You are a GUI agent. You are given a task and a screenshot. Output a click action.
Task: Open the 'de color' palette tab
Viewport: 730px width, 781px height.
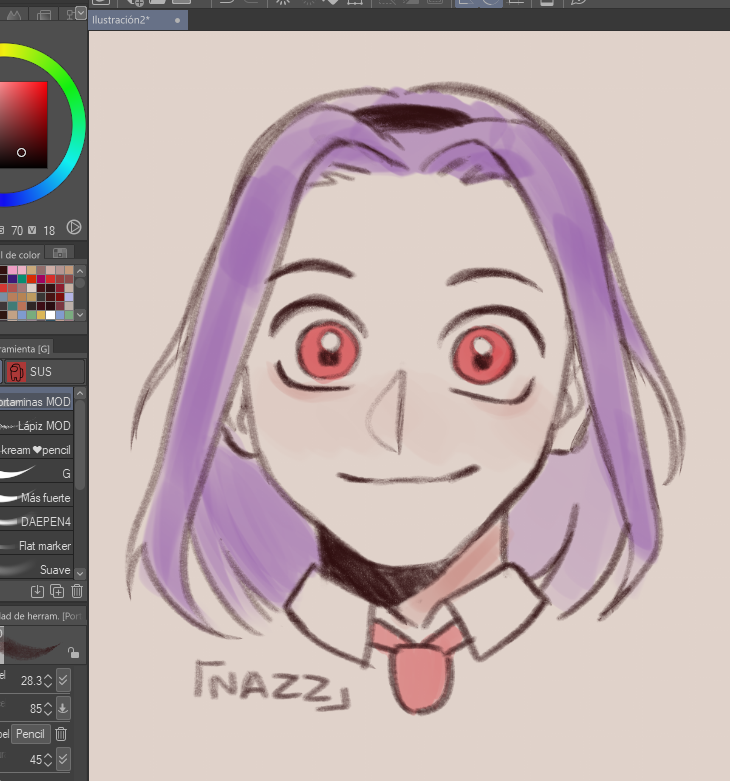[21, 255]
